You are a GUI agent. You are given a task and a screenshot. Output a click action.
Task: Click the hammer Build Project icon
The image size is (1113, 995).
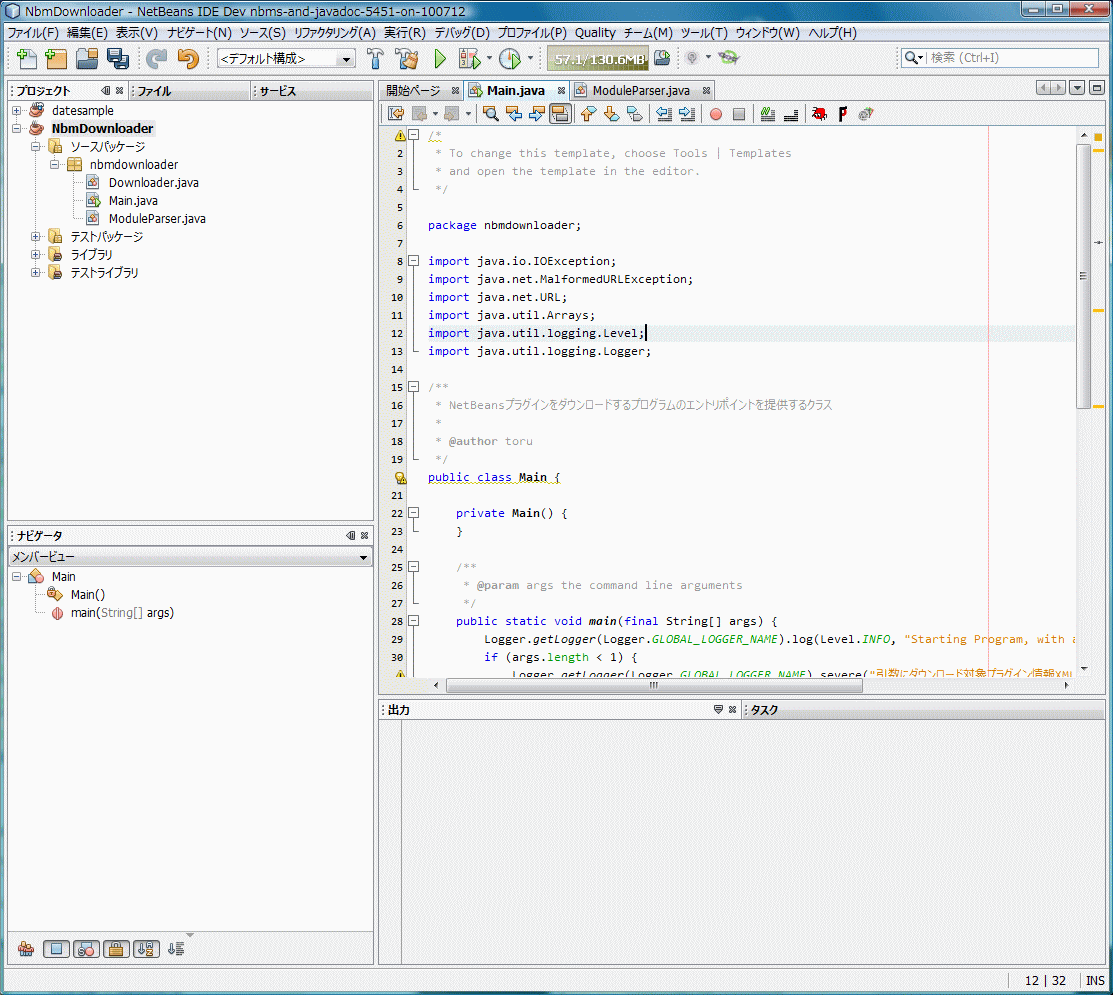pos(377,58)
